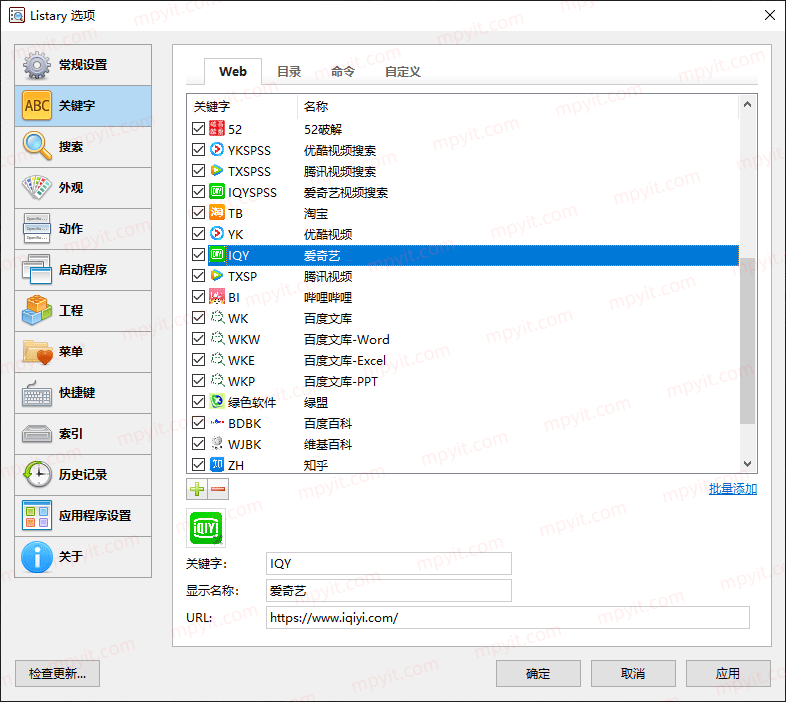Open the 应用程序设置 grid icon

(x=37, y=515)
